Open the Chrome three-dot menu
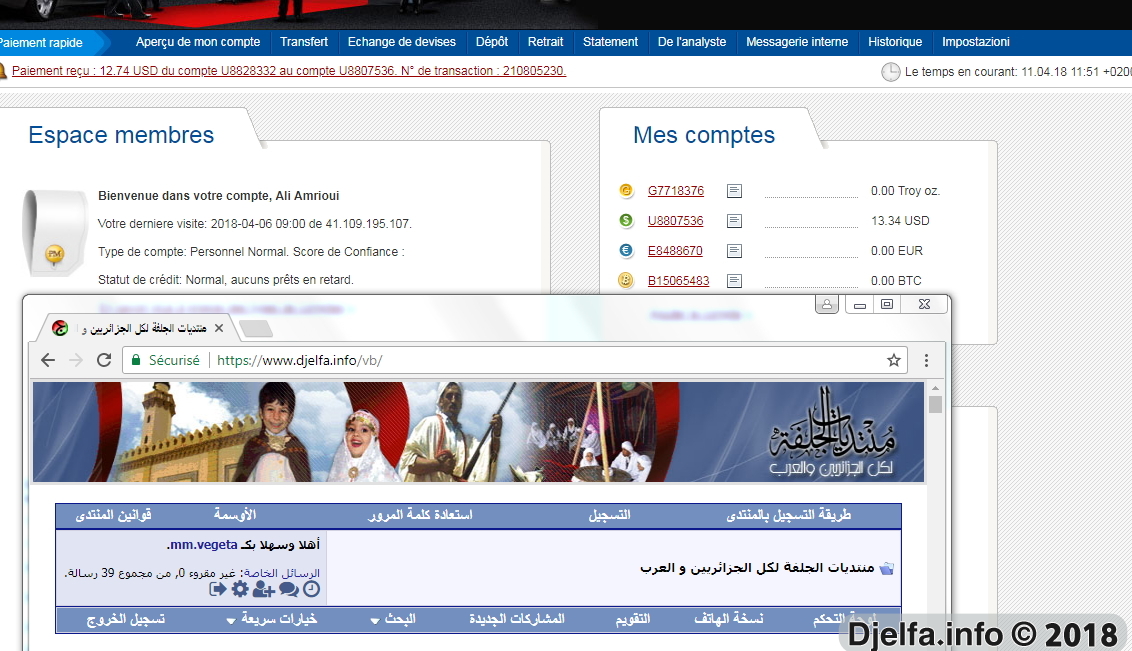Screen dimensions: 1132x651 (926, 360)
